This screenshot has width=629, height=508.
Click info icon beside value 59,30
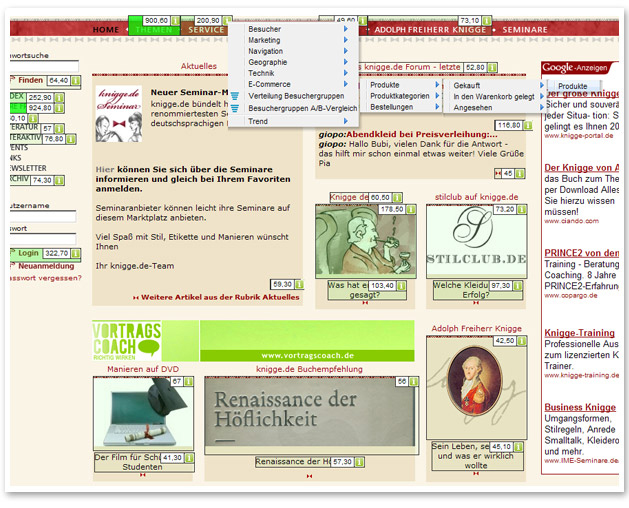tap(299, 284)
